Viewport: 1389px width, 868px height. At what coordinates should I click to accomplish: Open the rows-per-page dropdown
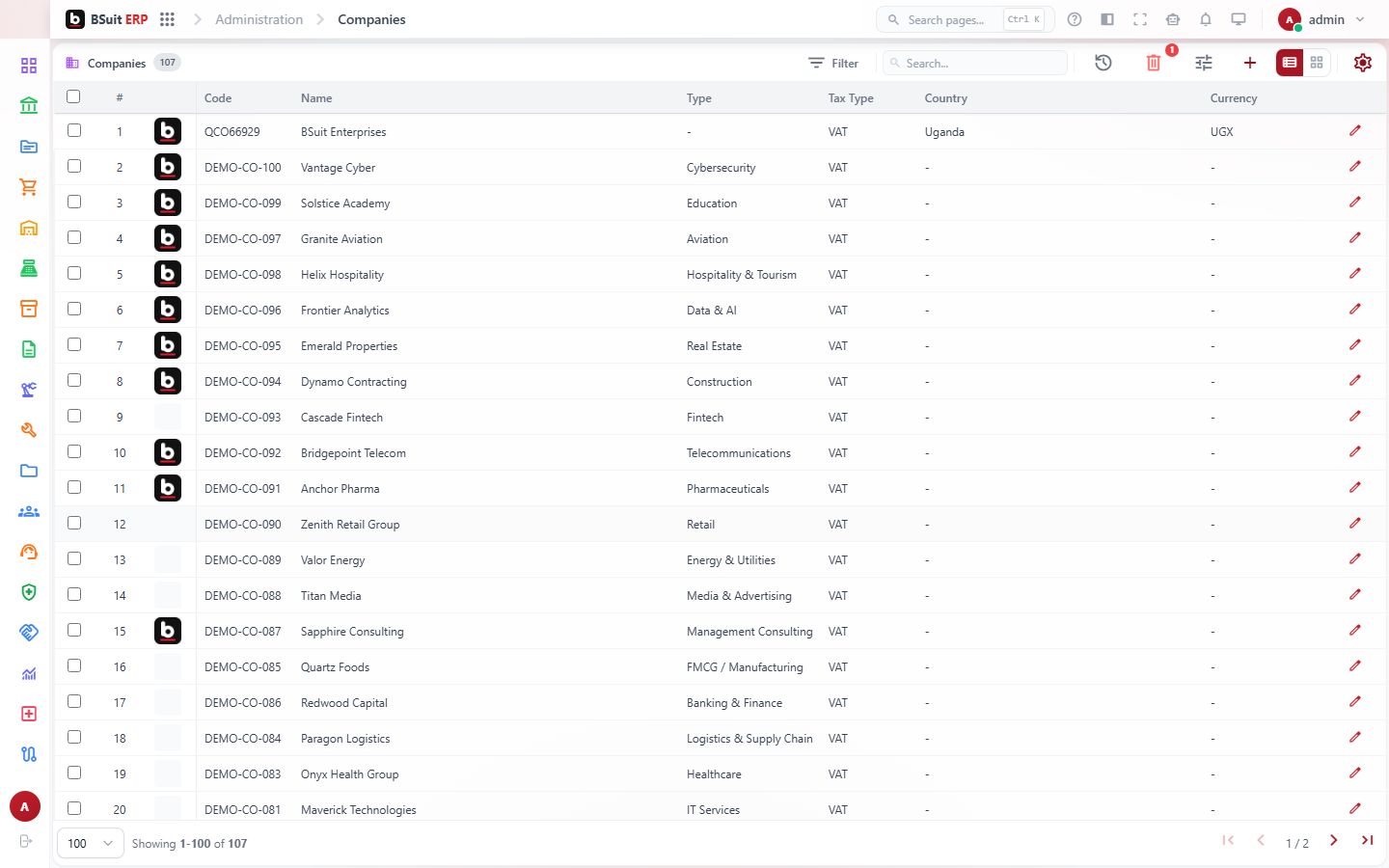coord(91,844)
